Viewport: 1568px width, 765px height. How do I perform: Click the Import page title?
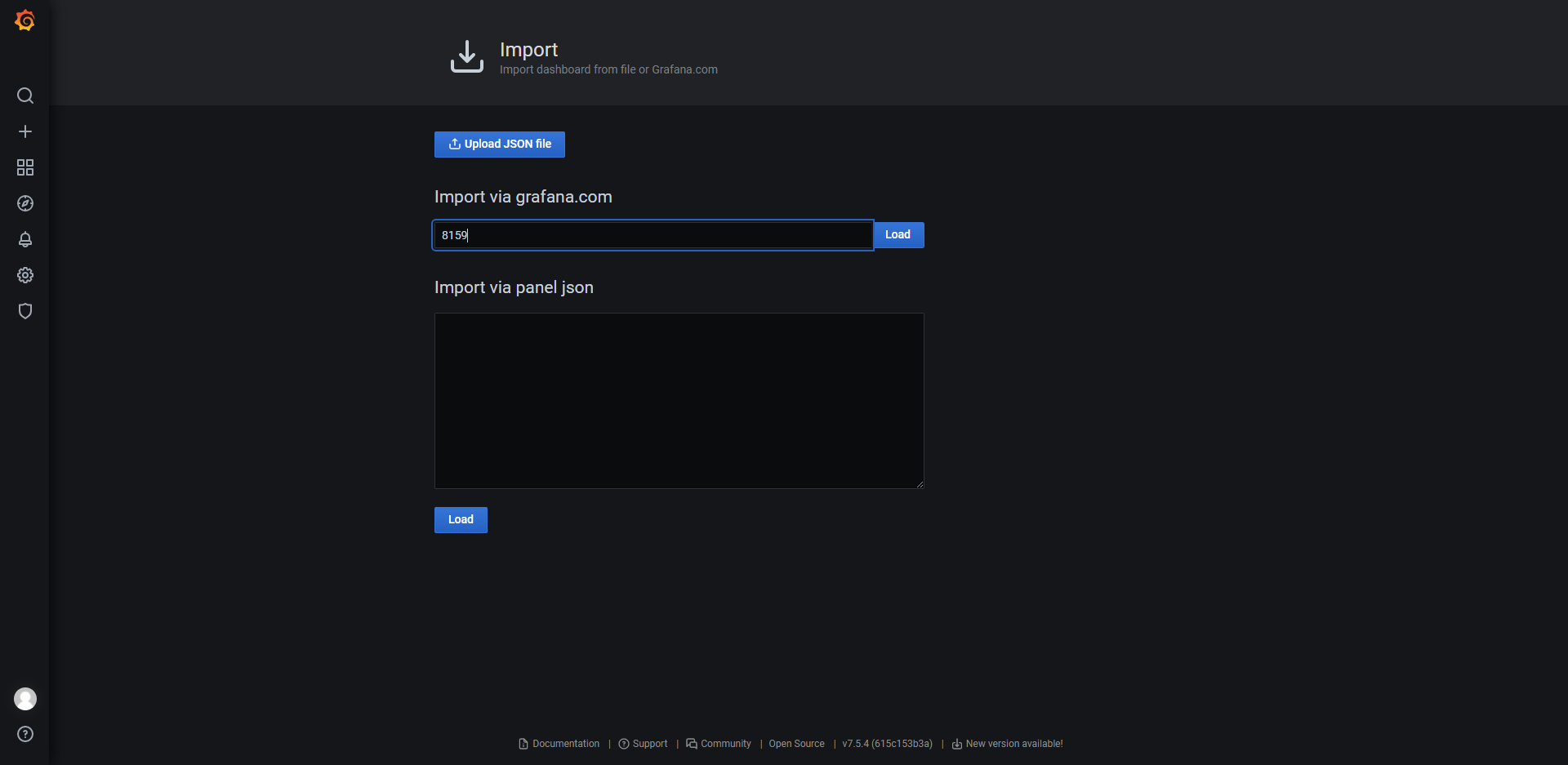coord(528,50)
